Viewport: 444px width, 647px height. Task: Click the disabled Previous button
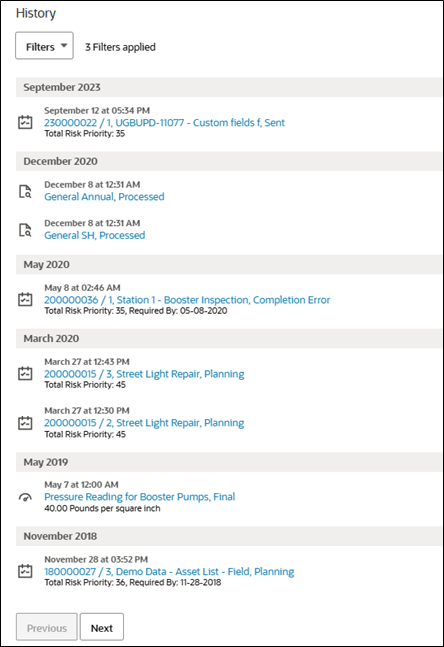[47, 628]
